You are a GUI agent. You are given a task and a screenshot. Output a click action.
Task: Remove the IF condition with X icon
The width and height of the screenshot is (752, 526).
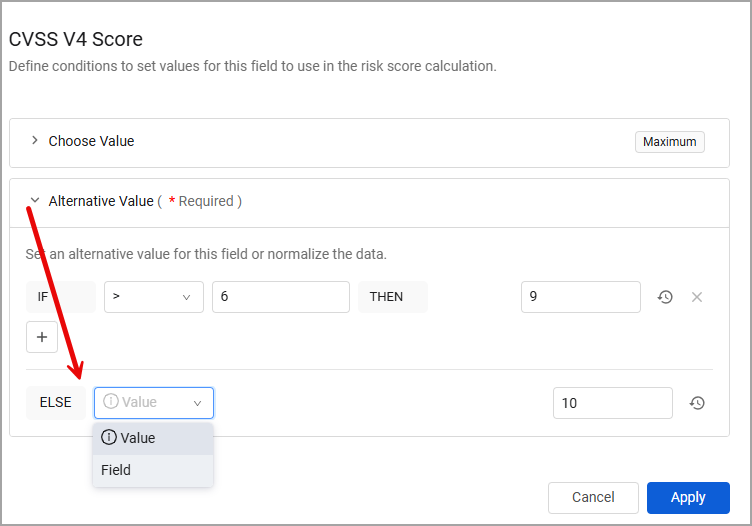tap(697, 297)
